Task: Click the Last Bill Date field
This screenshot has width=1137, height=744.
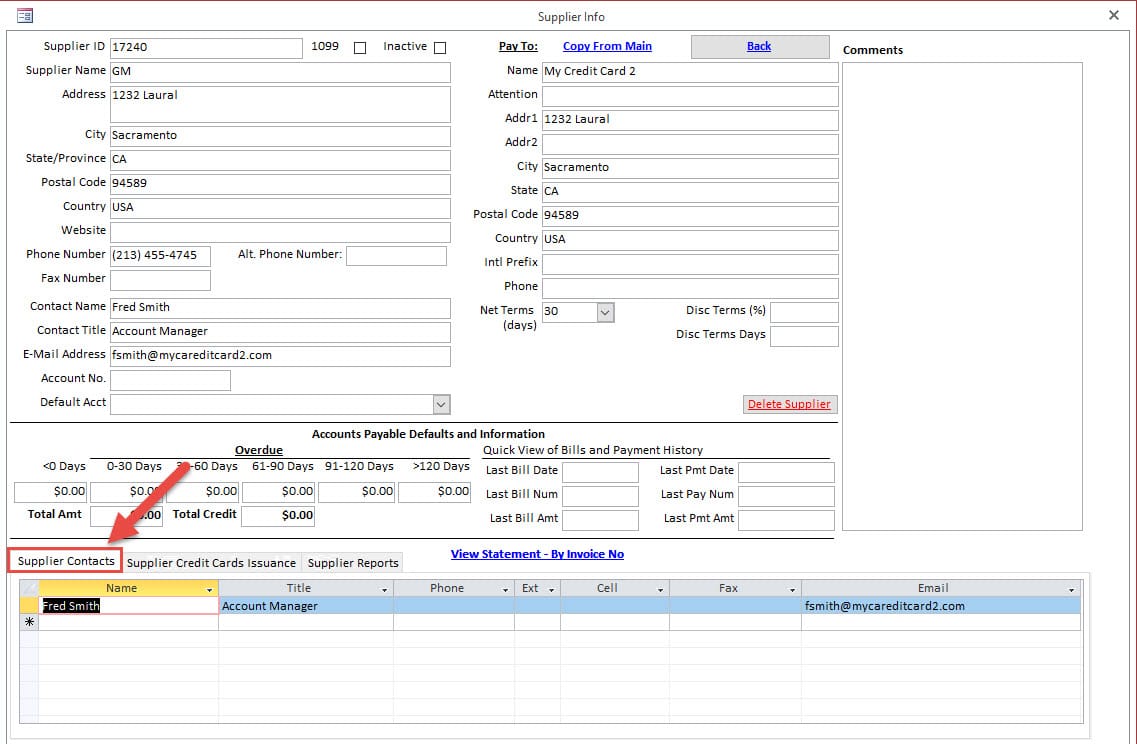Action: [600, 472]
